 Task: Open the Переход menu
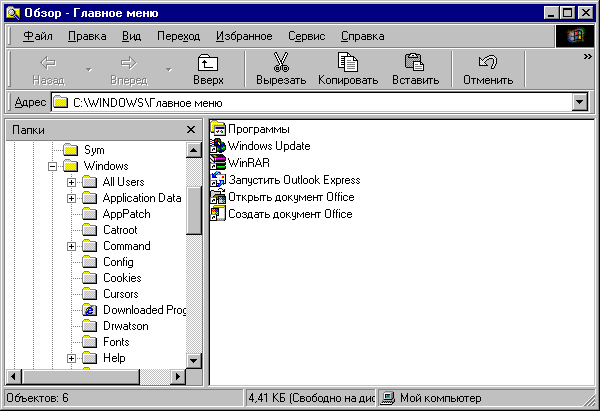pos(178,36)
